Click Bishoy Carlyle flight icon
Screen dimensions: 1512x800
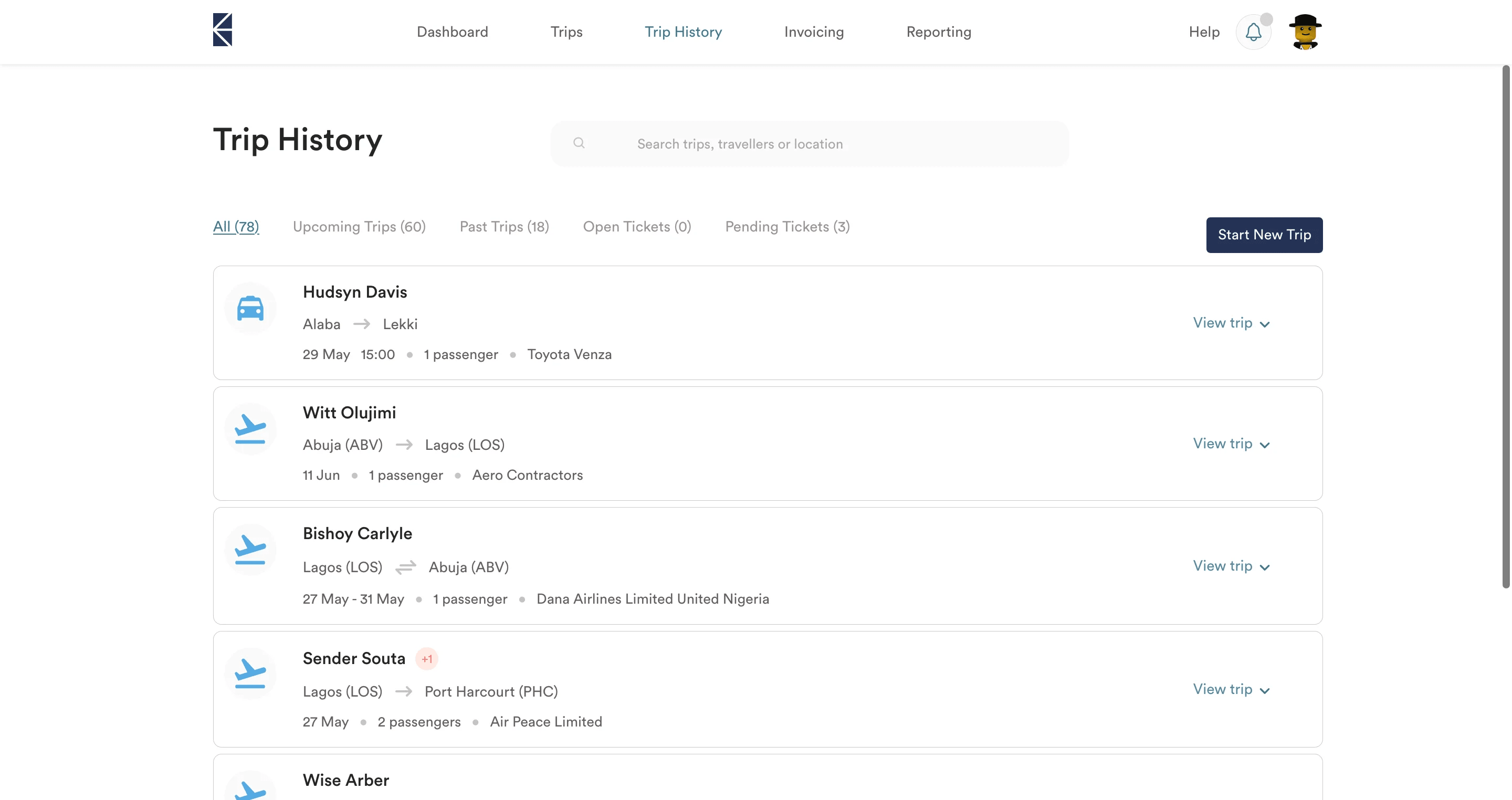250,550
